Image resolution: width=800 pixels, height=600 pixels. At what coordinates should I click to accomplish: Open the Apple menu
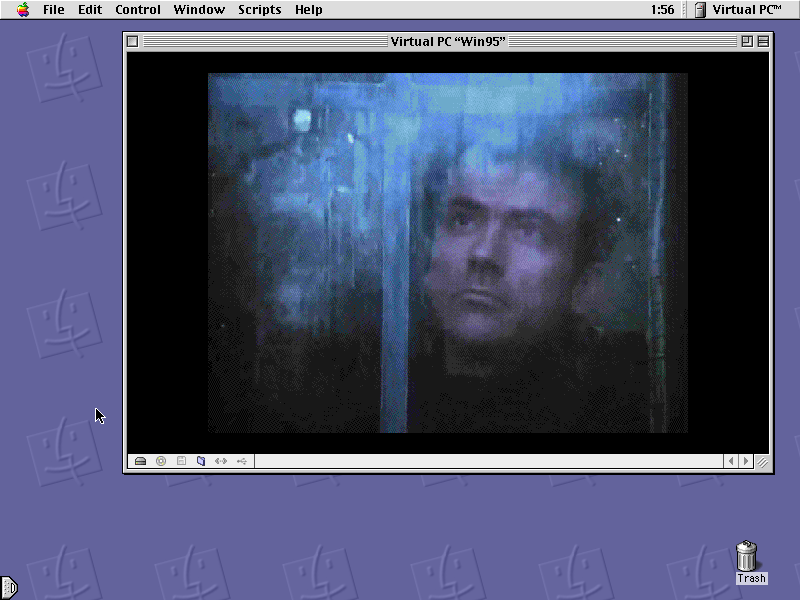pyautogui.click(x=23, y=9)
